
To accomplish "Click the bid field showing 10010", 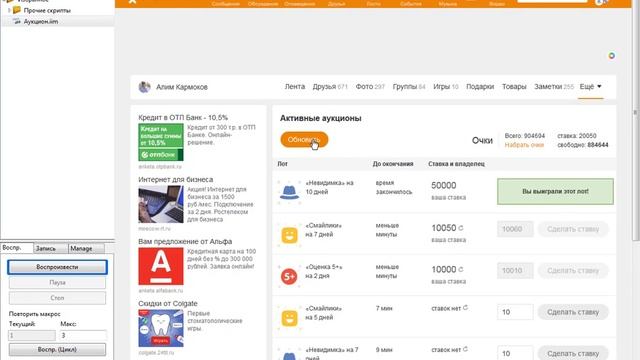I will pos(515,271).
